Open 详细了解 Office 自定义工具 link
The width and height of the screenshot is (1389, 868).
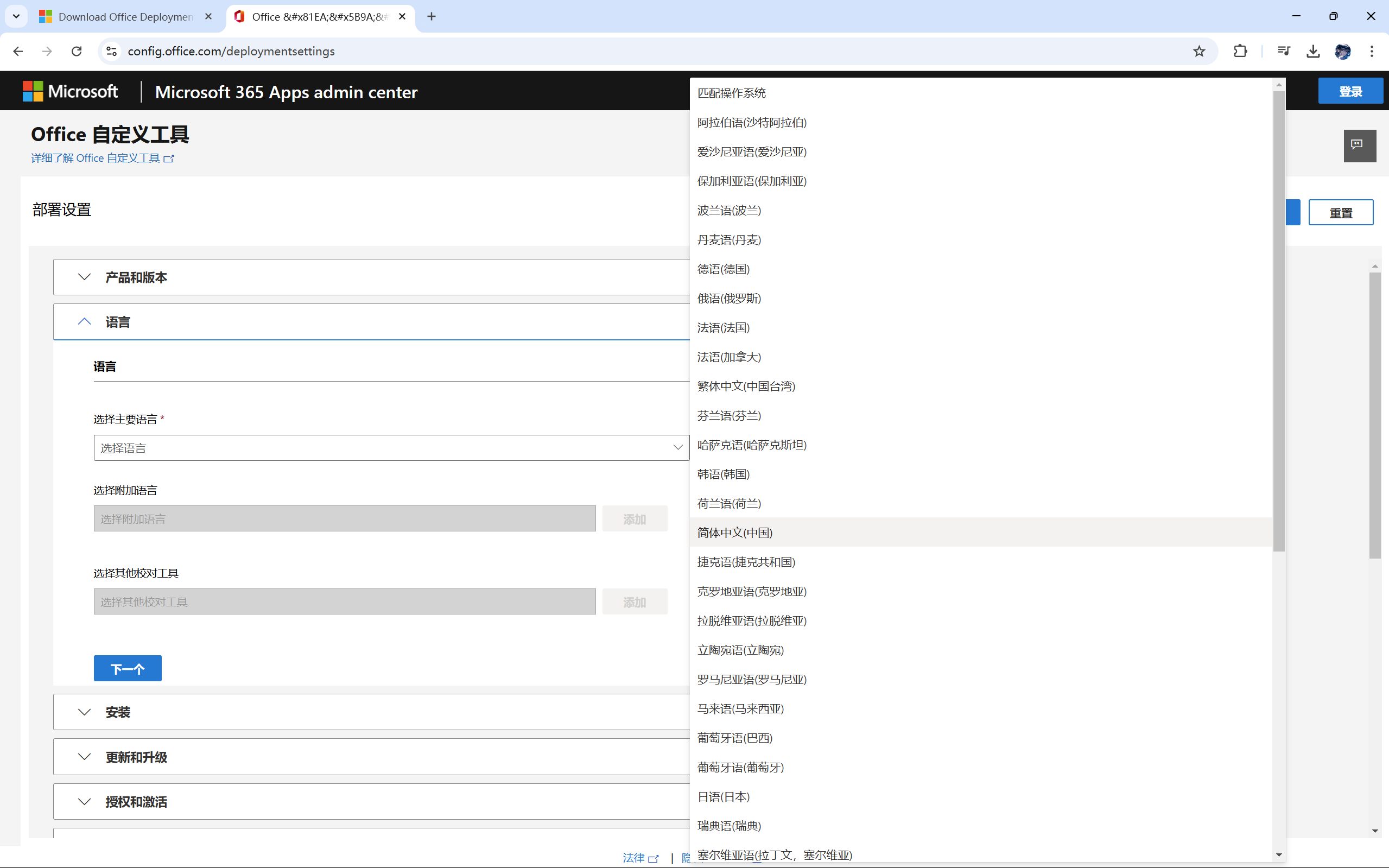(102, 158)
